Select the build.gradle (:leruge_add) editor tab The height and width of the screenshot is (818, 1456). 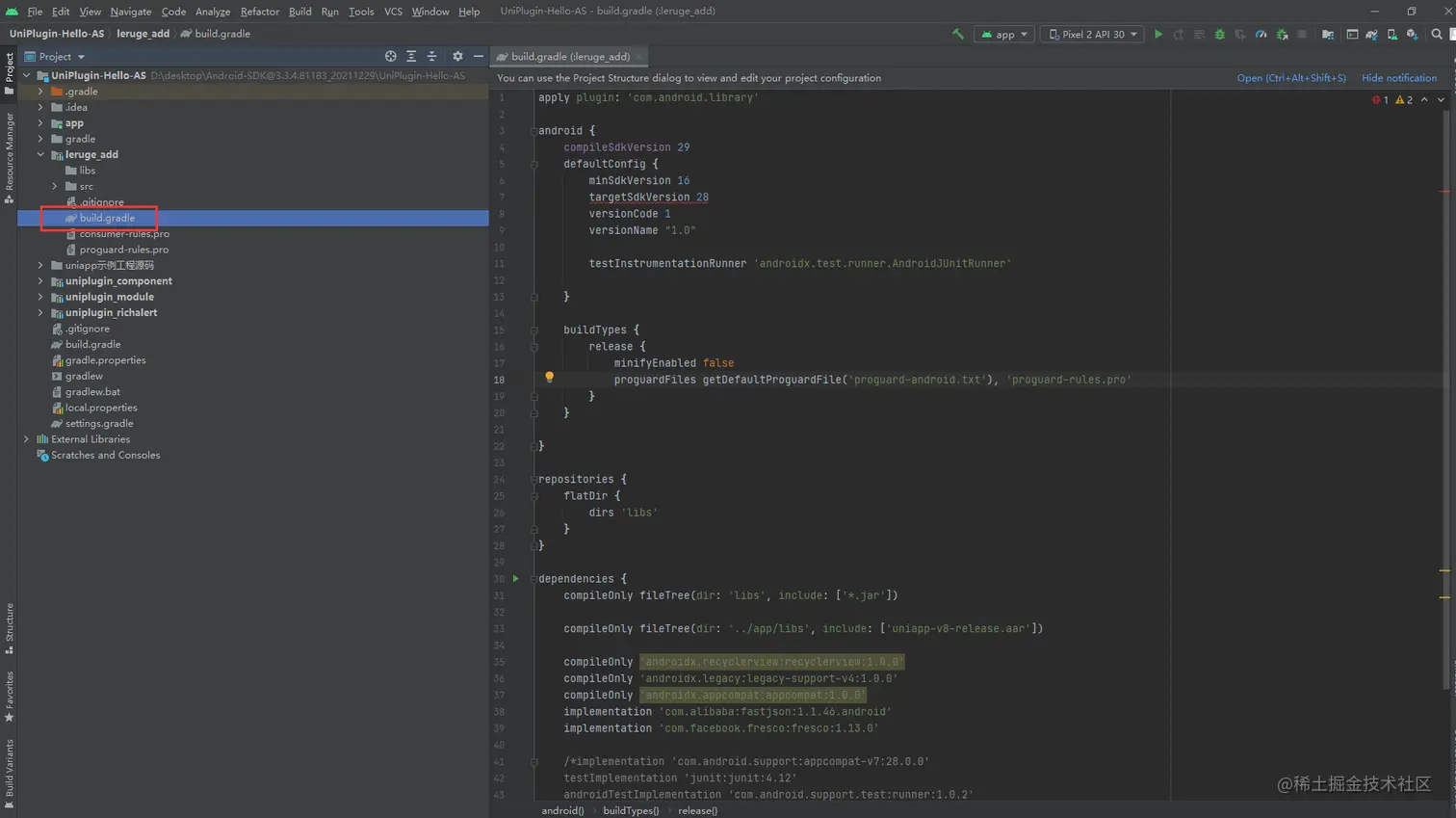[x=569, y=57]
